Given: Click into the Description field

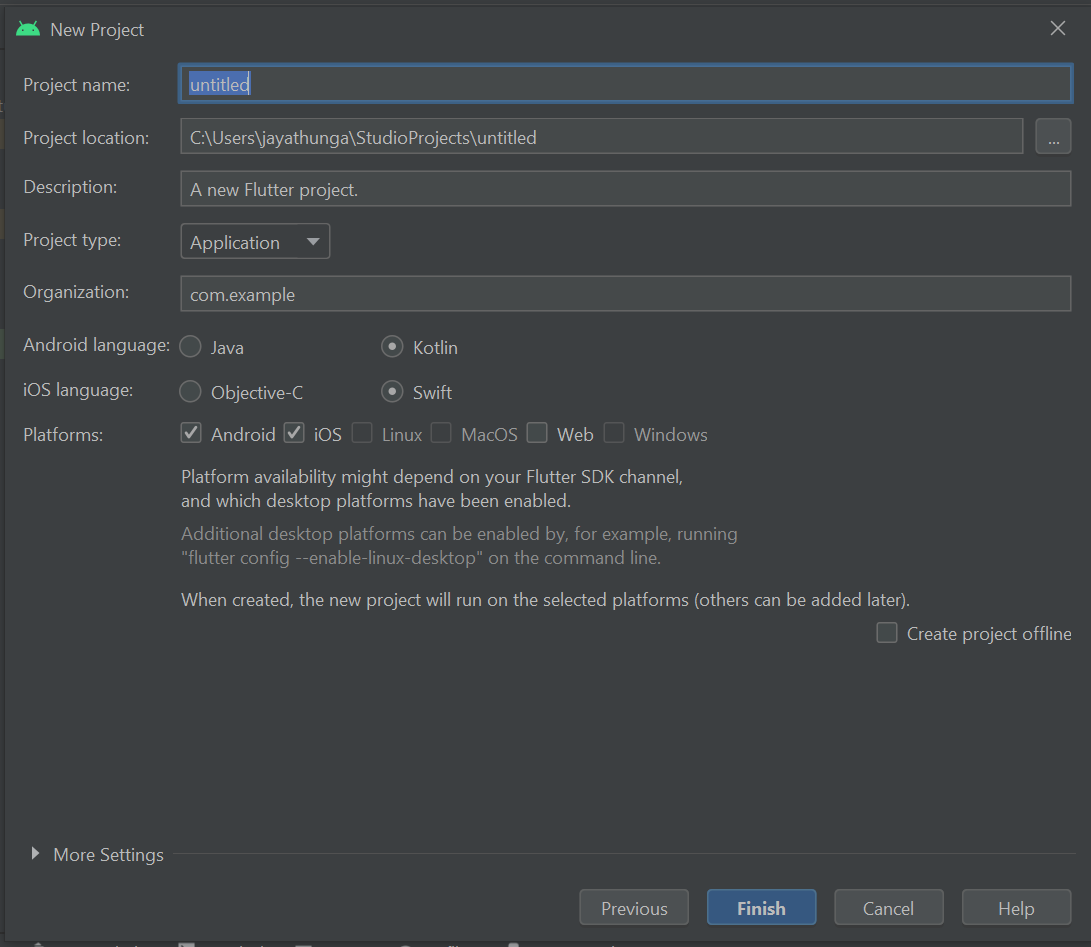Looking at the screenshot, I should click(625, 189).
